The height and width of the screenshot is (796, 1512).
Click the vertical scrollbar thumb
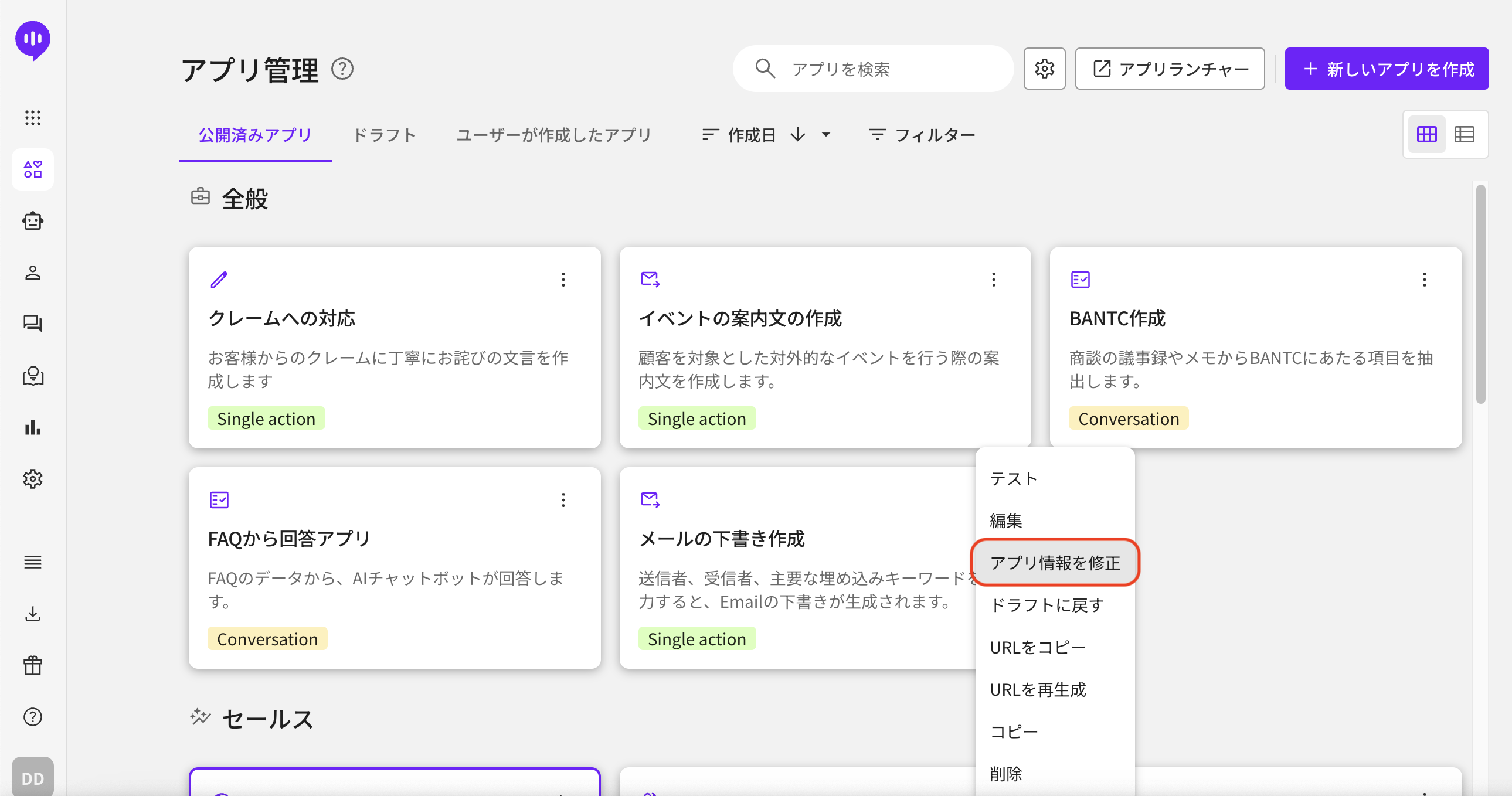[1480, 294]
